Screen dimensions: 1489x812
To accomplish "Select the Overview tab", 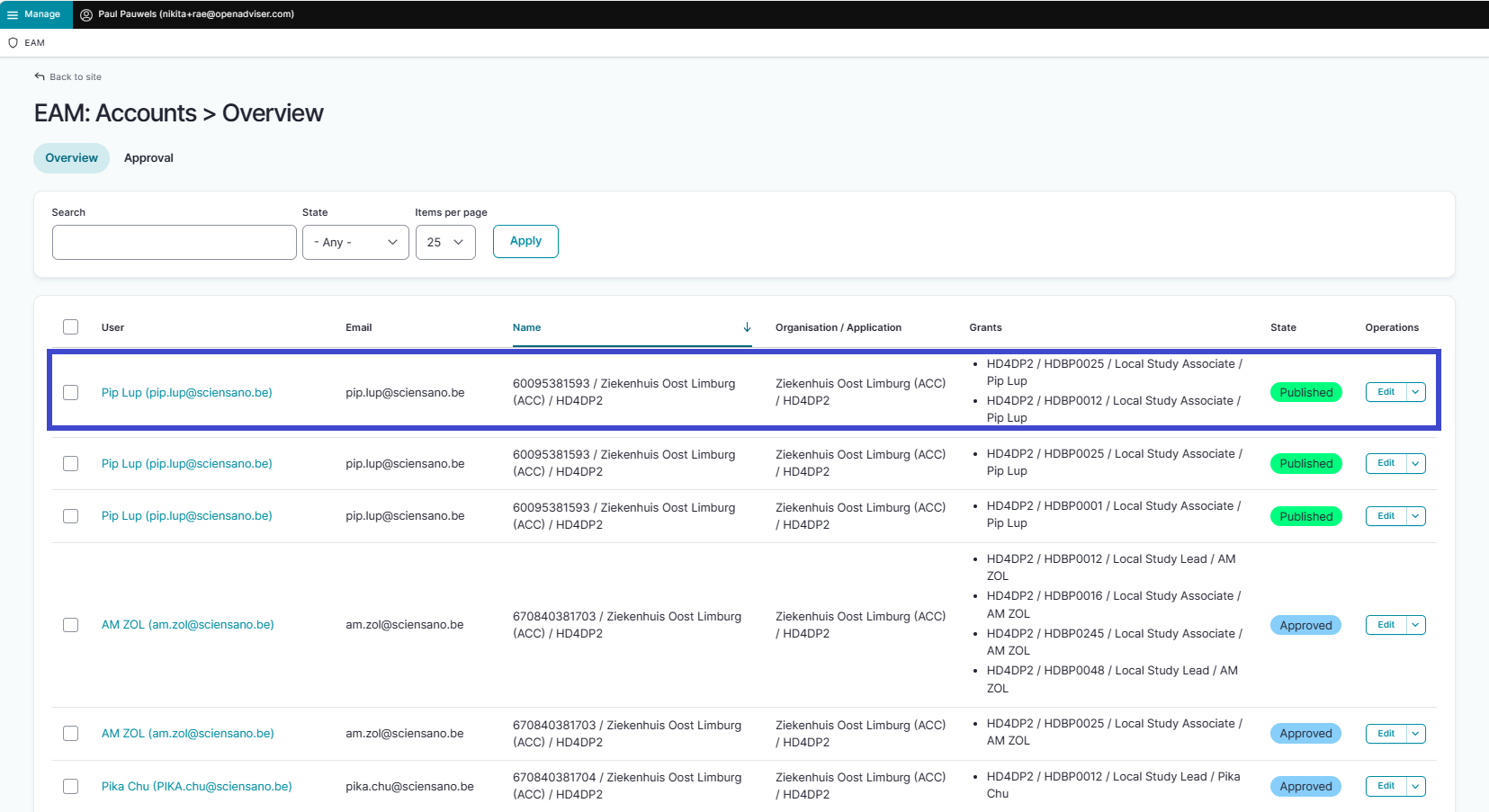I will [71, 158].
